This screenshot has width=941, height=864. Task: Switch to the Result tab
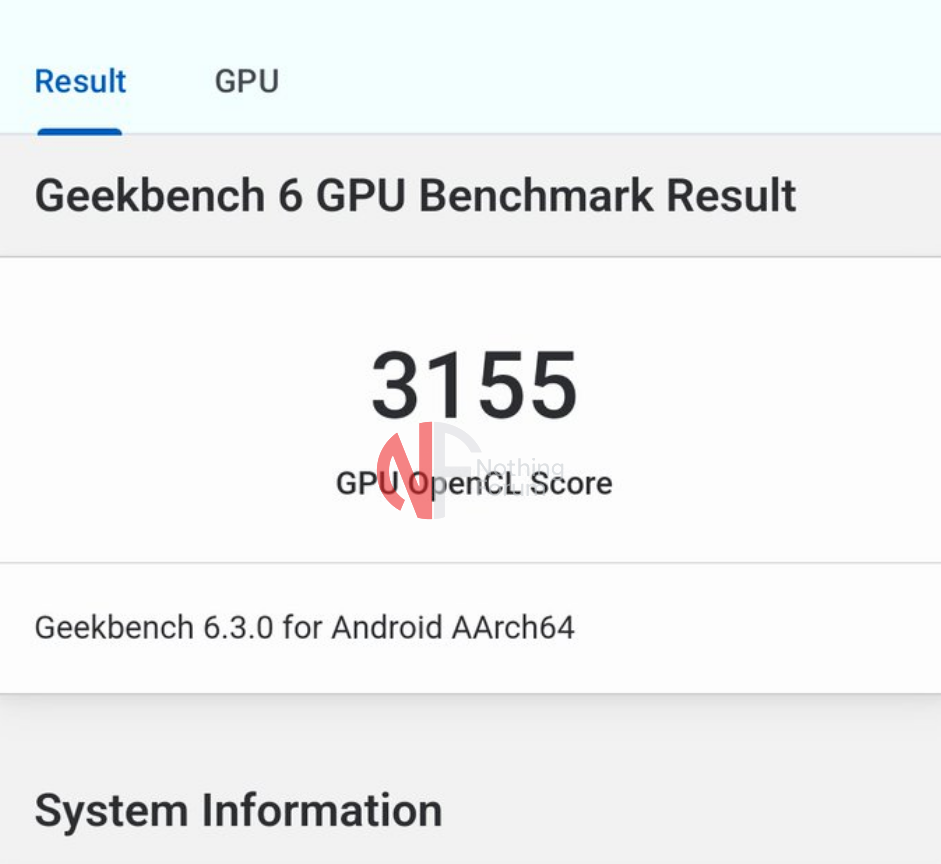[80, 81]
